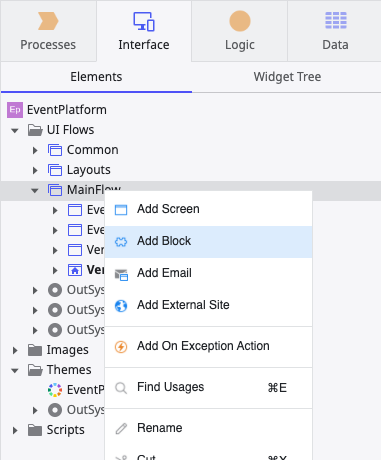Click the UI Flows folder icon
The height and width of the screenshot is (460, 381).
pos(35,130)
